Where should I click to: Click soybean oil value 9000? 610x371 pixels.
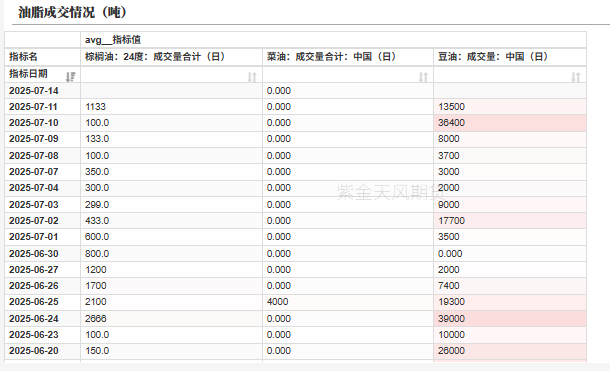tap(449, 205)
